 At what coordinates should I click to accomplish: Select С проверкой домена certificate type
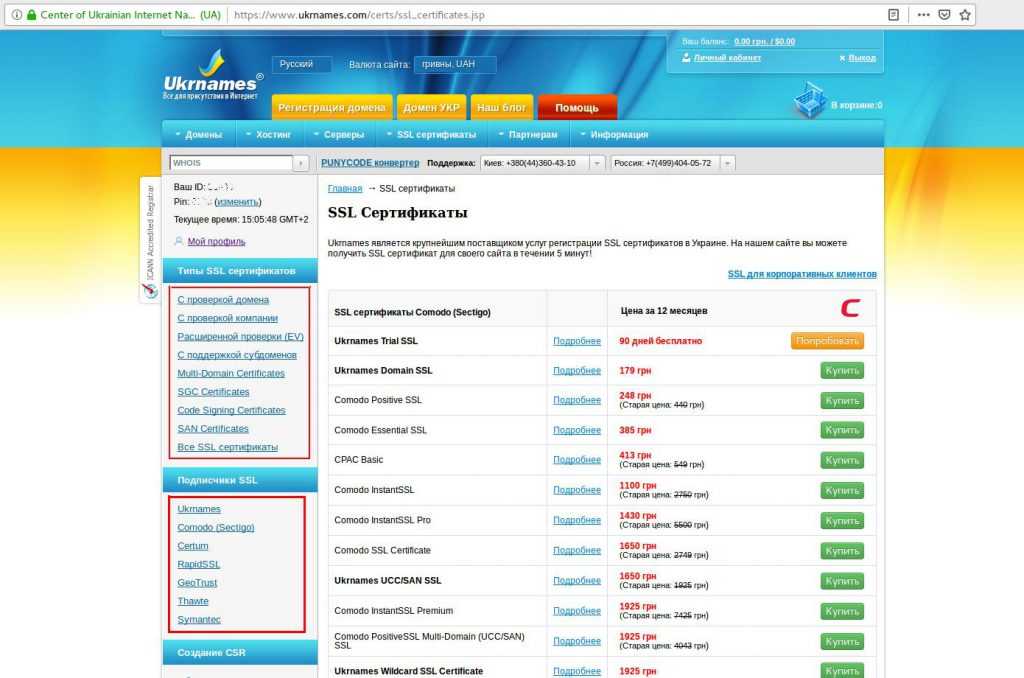click(223, 299)
